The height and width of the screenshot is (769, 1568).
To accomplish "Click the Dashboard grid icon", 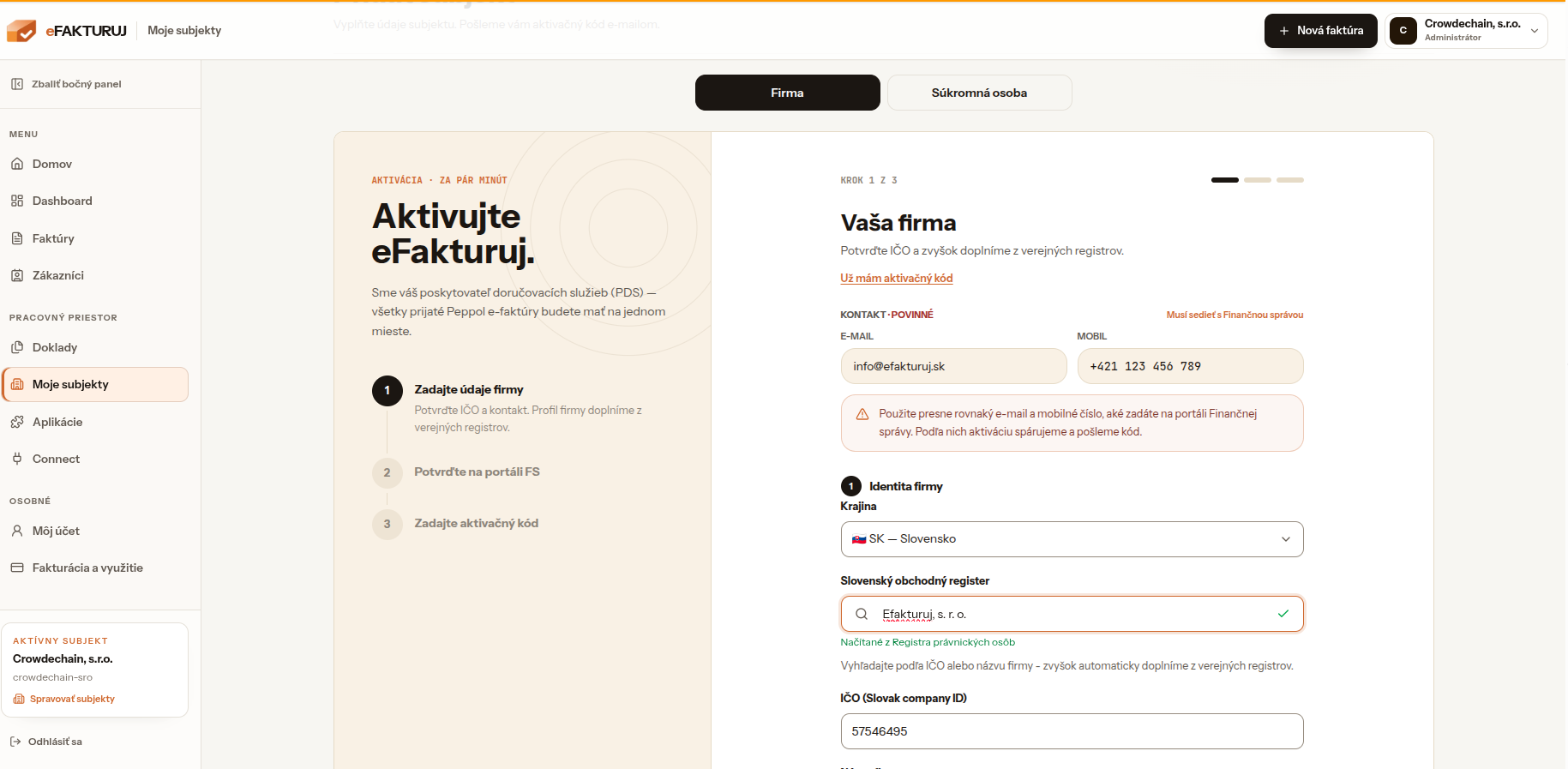I will coord(17,201).
